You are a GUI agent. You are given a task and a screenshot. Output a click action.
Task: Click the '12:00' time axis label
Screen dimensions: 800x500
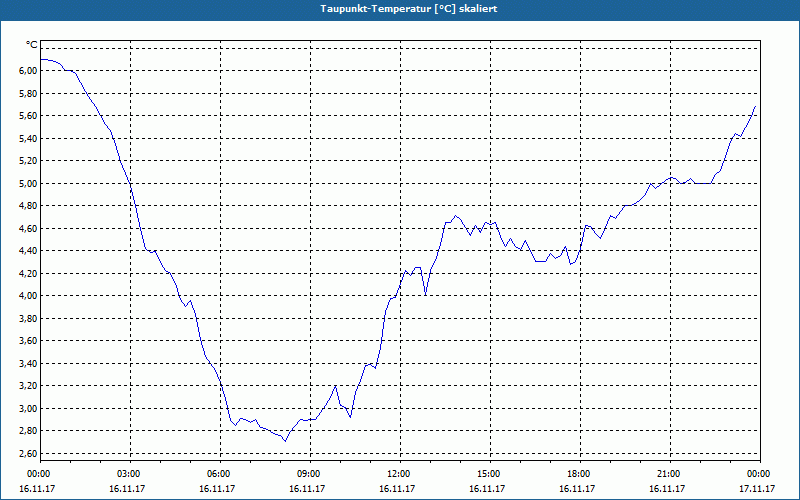400,474
